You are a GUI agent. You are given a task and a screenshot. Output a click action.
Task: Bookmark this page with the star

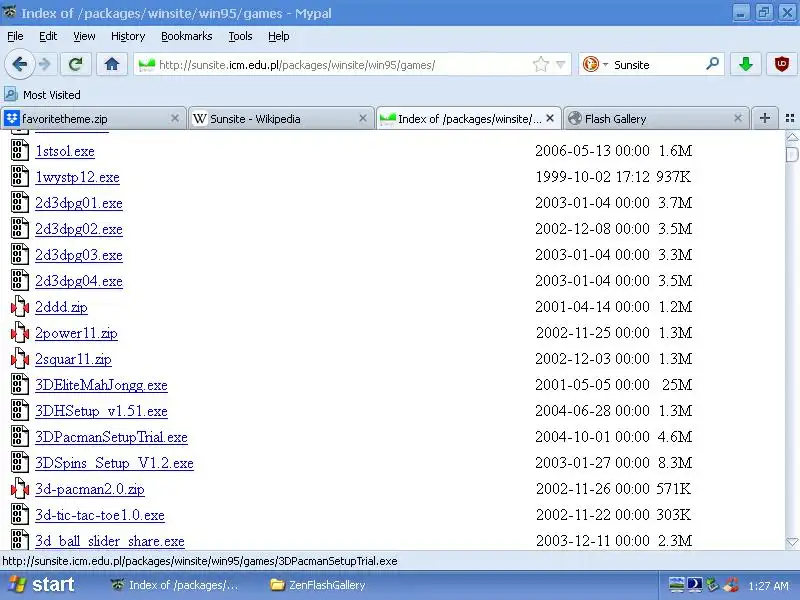(x=540, y=65)
